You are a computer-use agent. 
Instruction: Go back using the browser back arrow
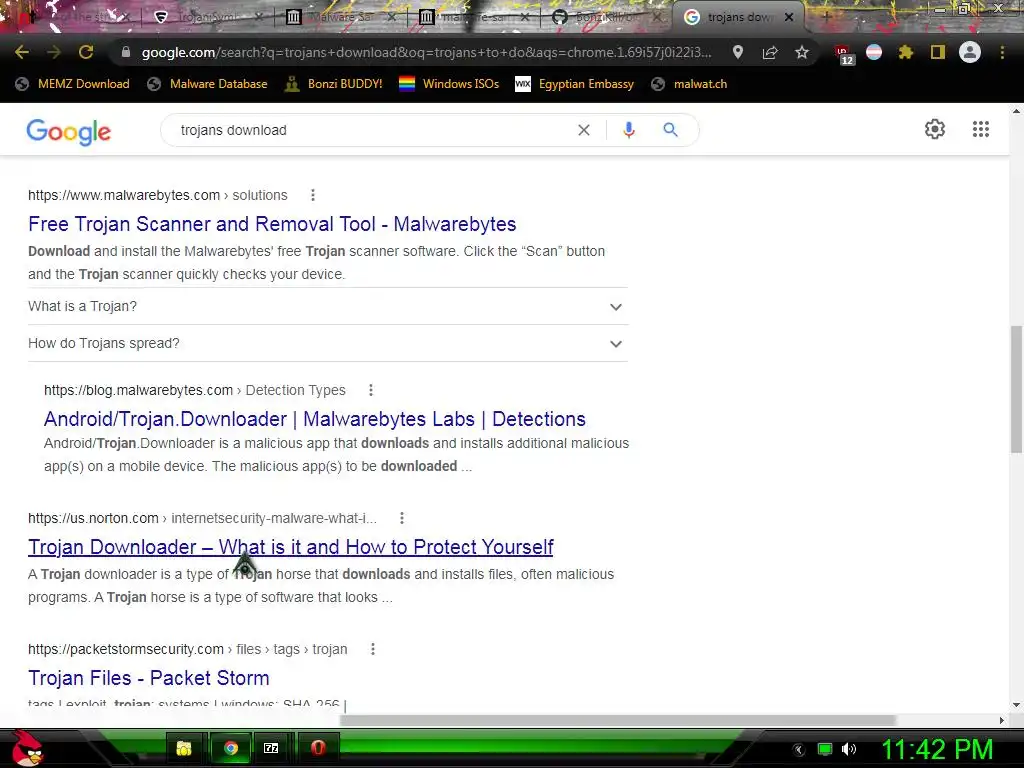pos(22,52)
